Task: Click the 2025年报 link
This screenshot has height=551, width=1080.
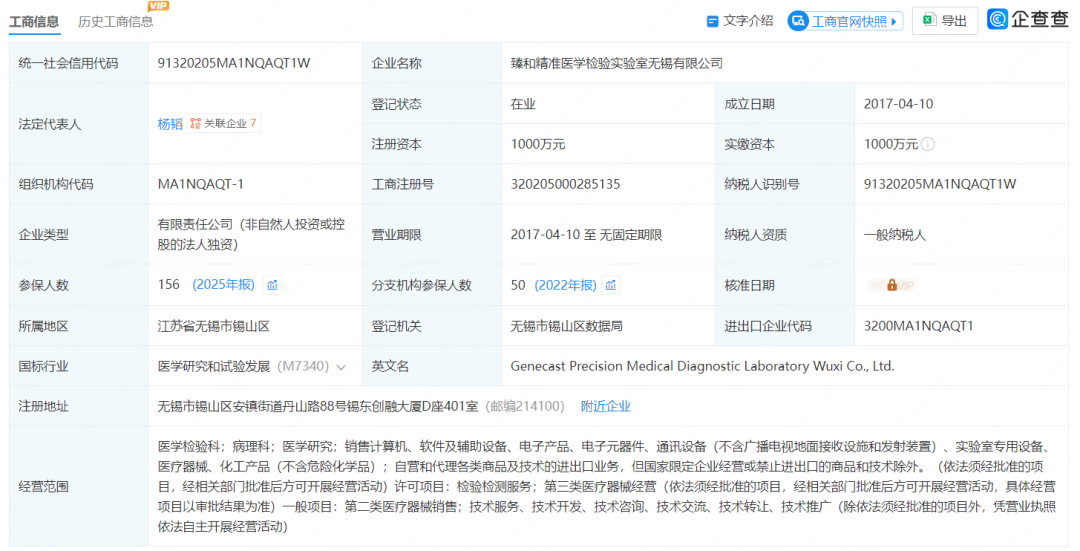Action: tap(223, 285)
